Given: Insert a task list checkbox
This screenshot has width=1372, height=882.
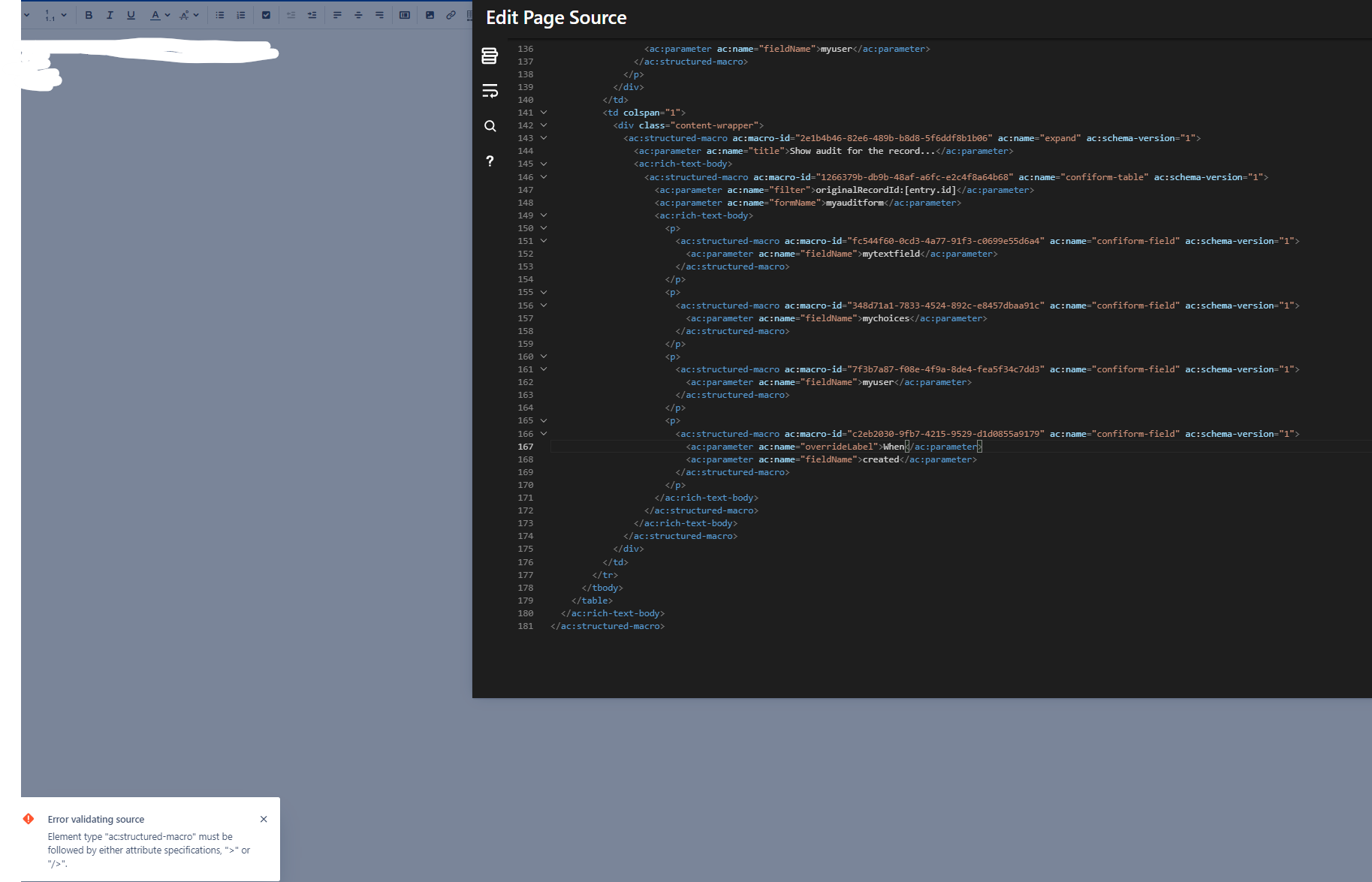Looking at the screenshot, I should 266,15.
